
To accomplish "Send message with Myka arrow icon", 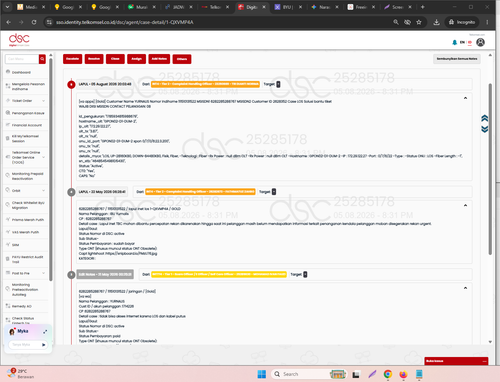I will point(43,345).
